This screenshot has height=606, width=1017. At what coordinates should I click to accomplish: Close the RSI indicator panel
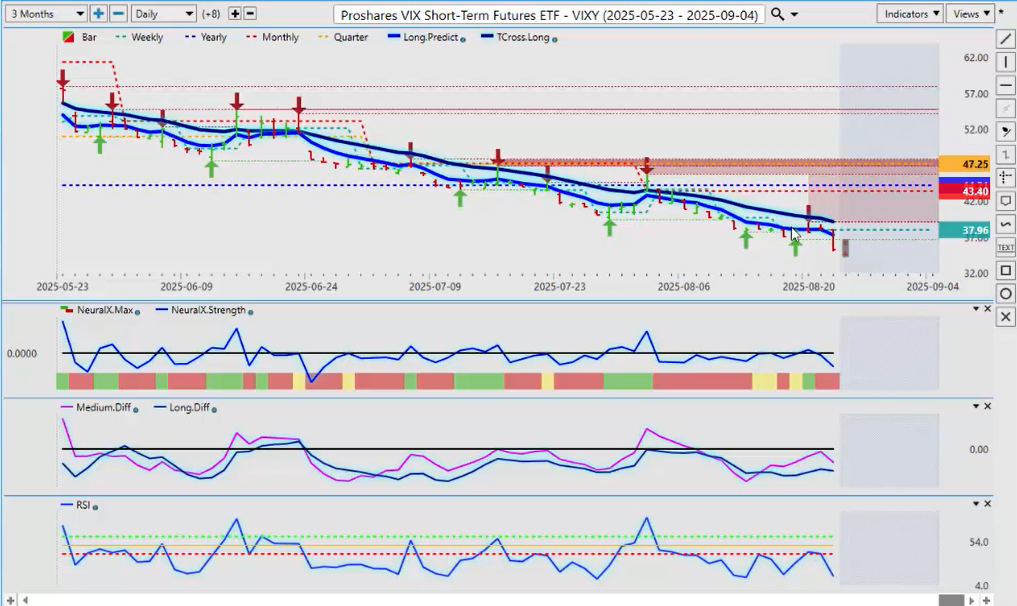[988, 504]
